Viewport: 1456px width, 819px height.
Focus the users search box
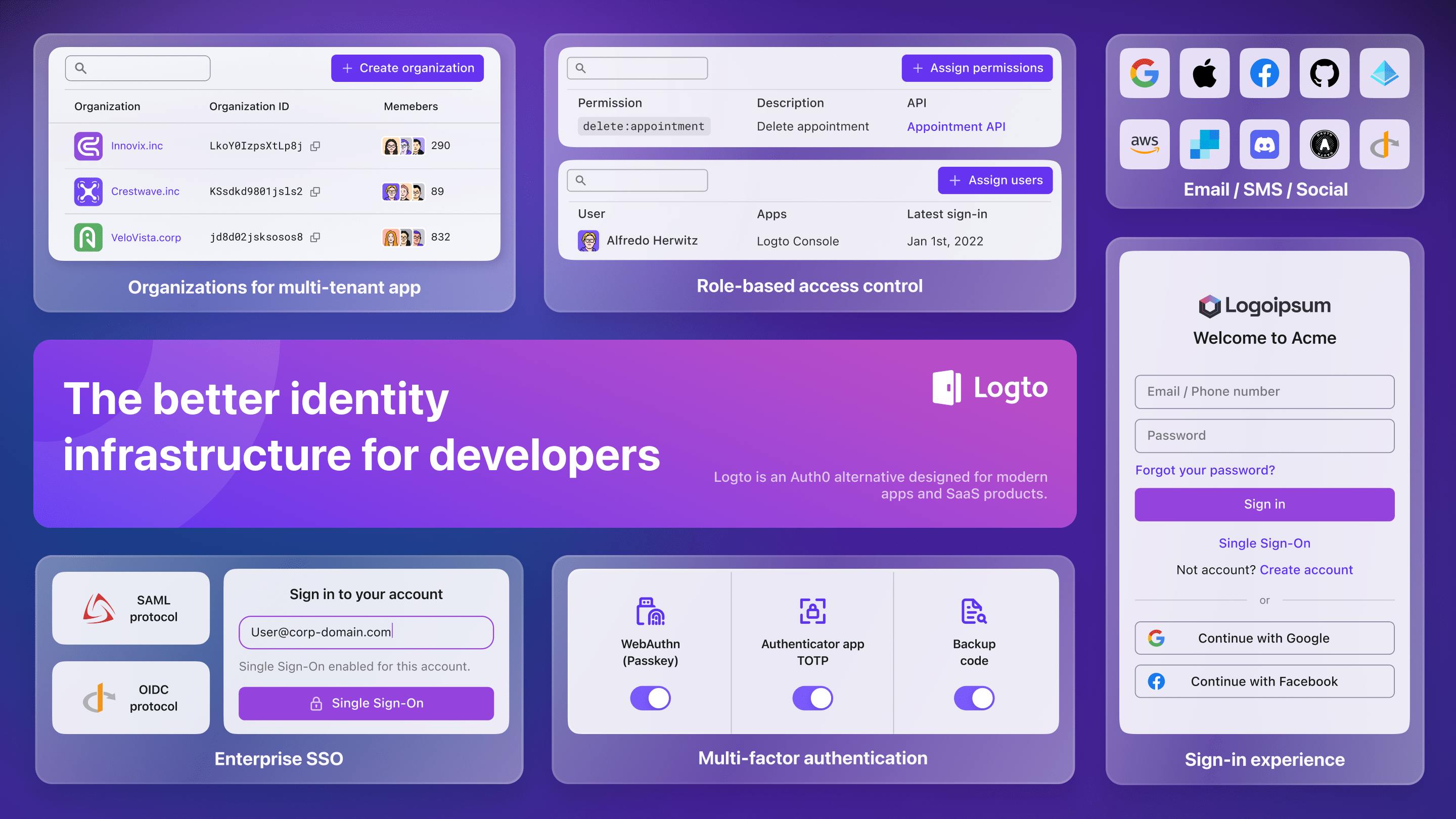638,180
